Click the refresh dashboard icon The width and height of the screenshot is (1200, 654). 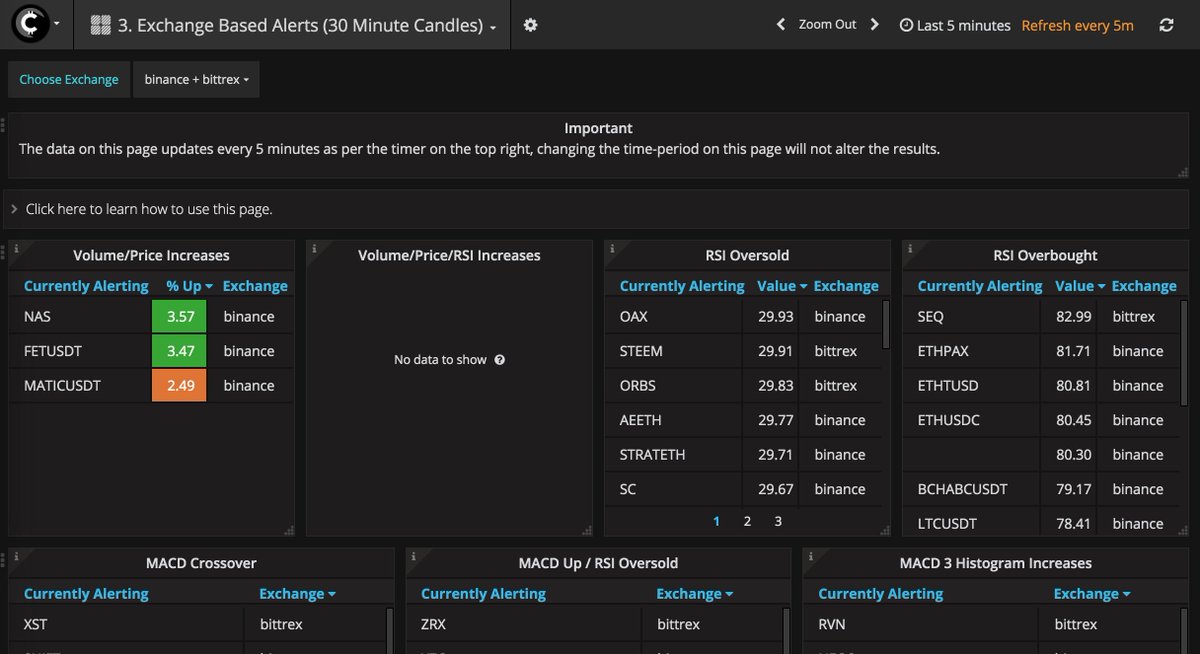click(x=1166, y=26)
